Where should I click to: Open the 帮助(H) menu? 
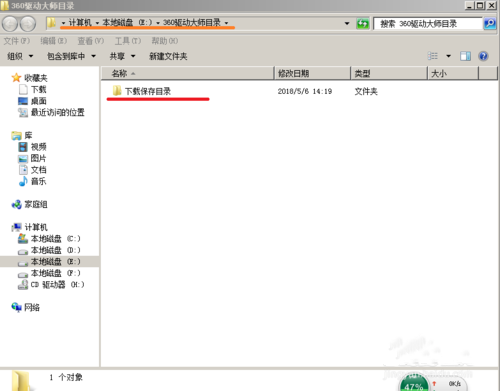[x=165, y=41]
